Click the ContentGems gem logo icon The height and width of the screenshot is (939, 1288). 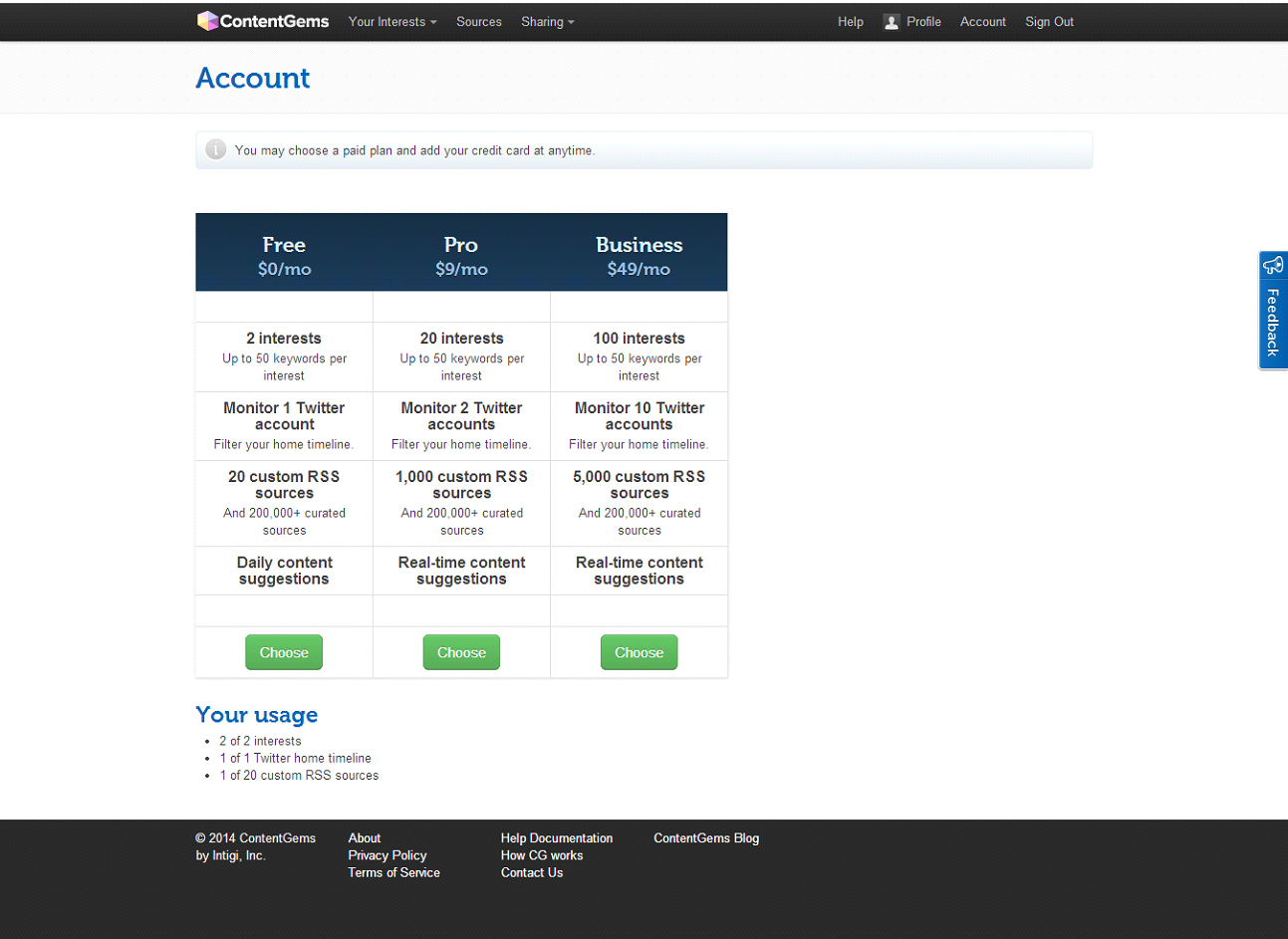tap(207, 21)
